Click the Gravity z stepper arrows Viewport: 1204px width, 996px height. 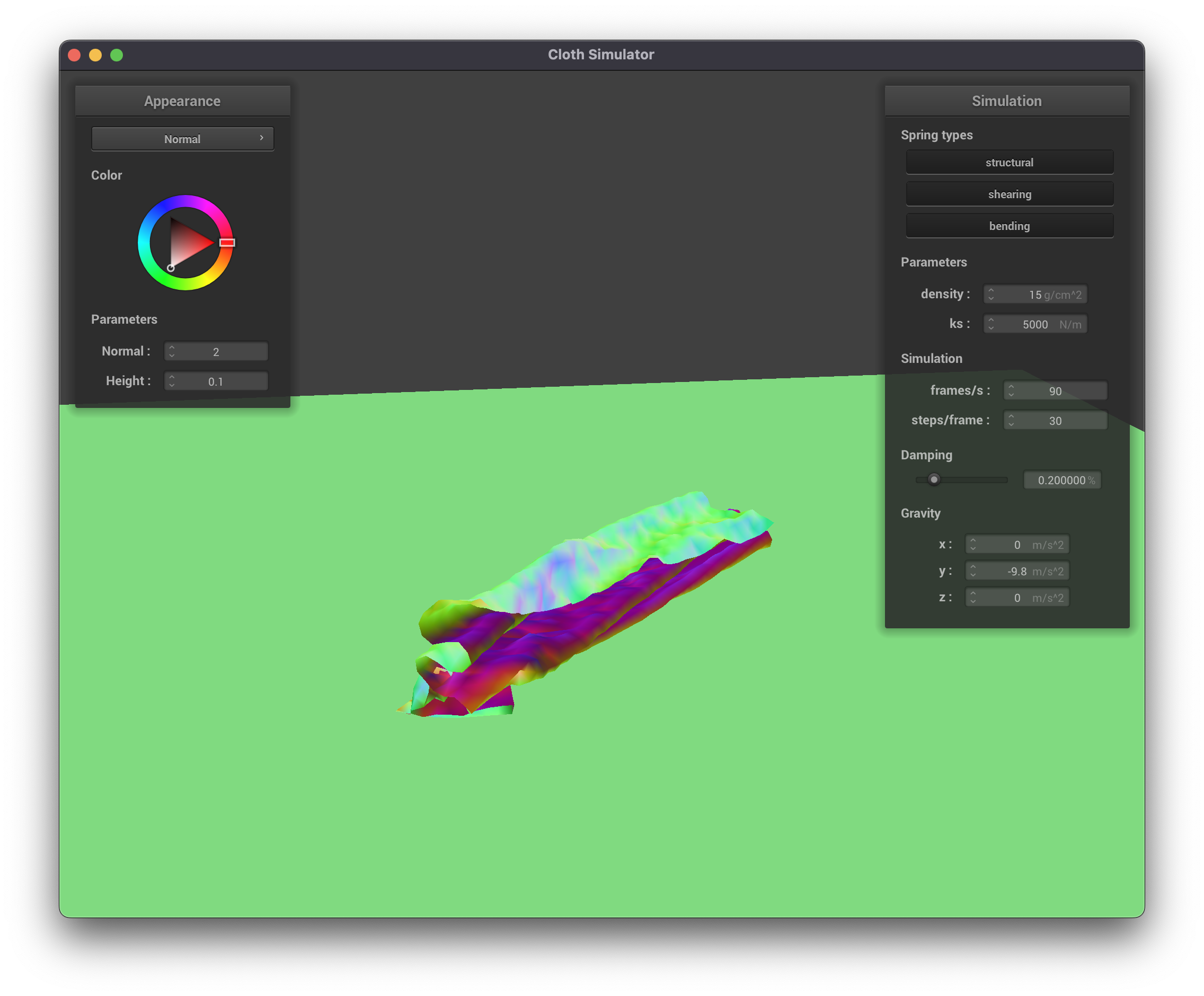973,598
